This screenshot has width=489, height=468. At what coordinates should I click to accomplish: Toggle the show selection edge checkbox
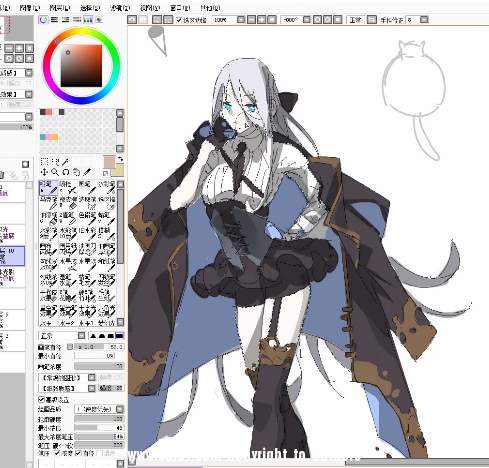pos(179,20)
